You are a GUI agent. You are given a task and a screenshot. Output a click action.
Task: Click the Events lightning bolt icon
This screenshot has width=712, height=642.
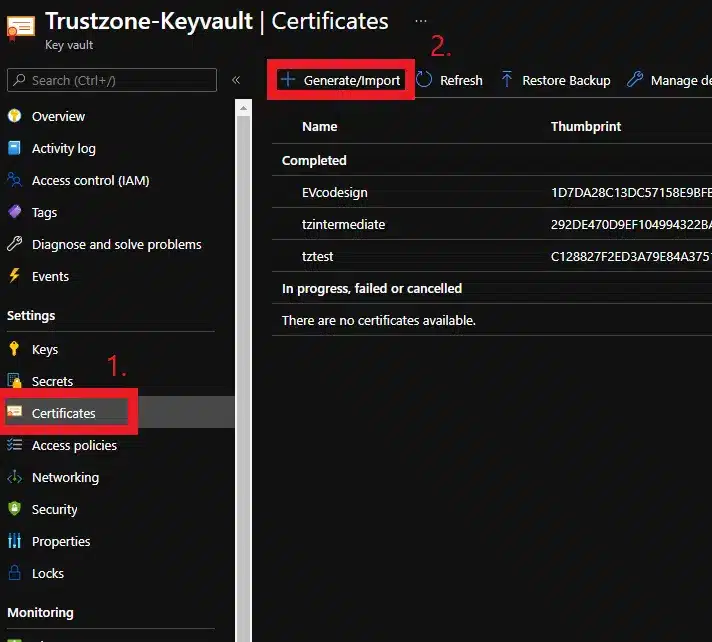tap(14, 277)
